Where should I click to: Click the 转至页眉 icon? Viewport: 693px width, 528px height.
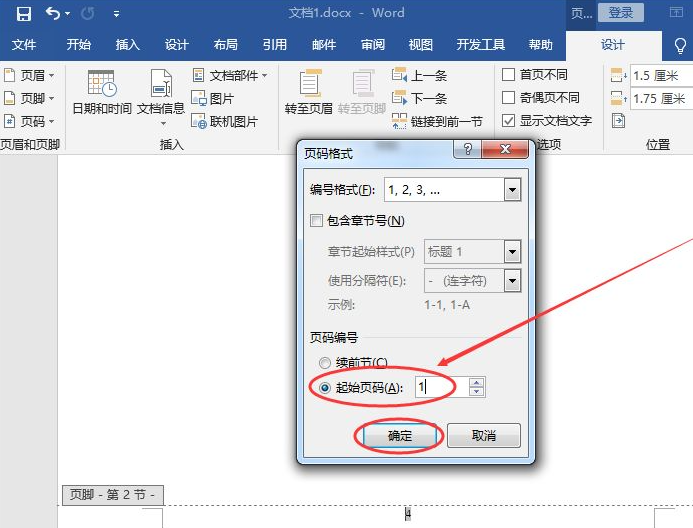(310, 83)
